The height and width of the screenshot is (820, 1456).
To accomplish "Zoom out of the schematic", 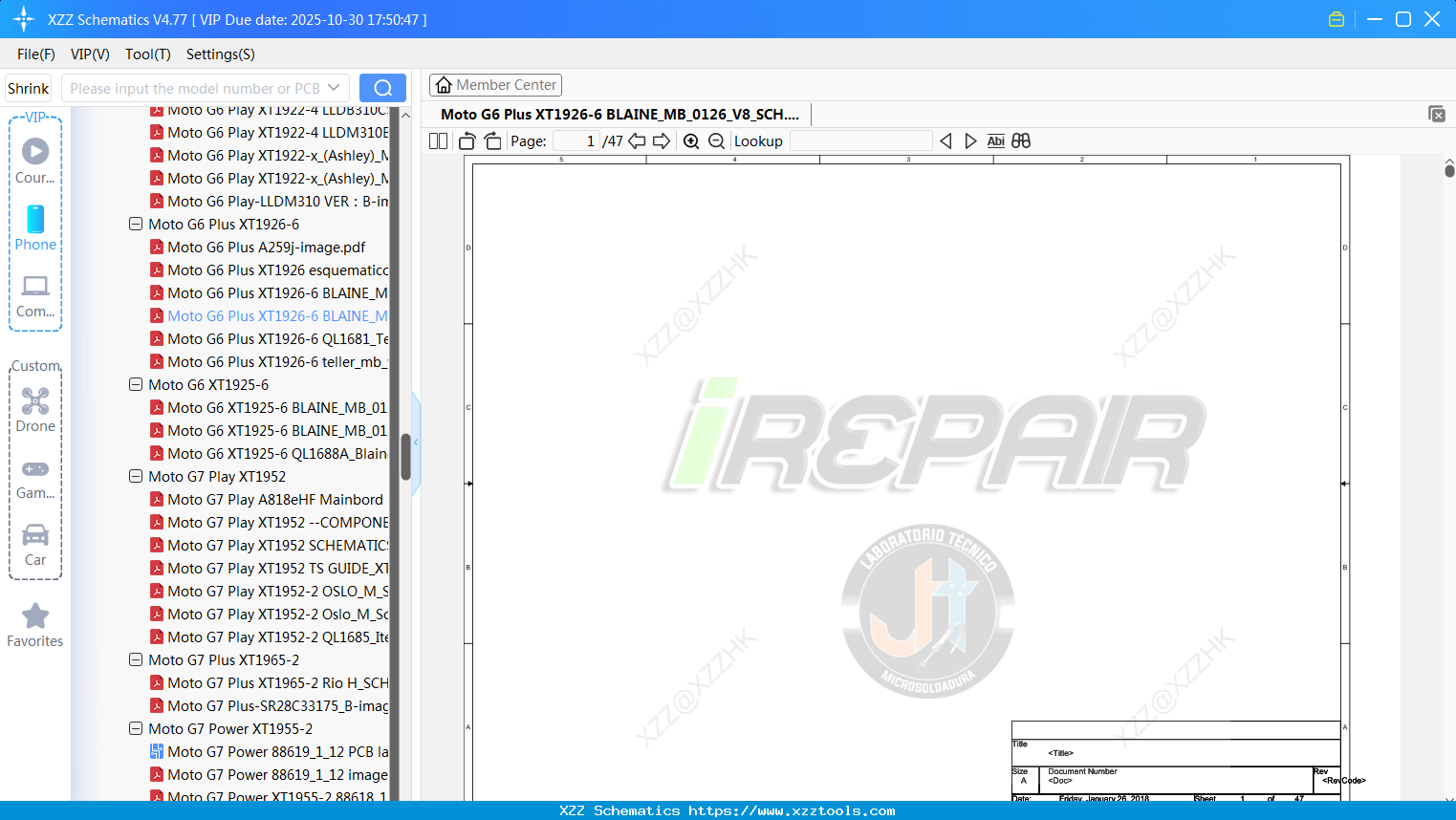I will click(717, 141).
